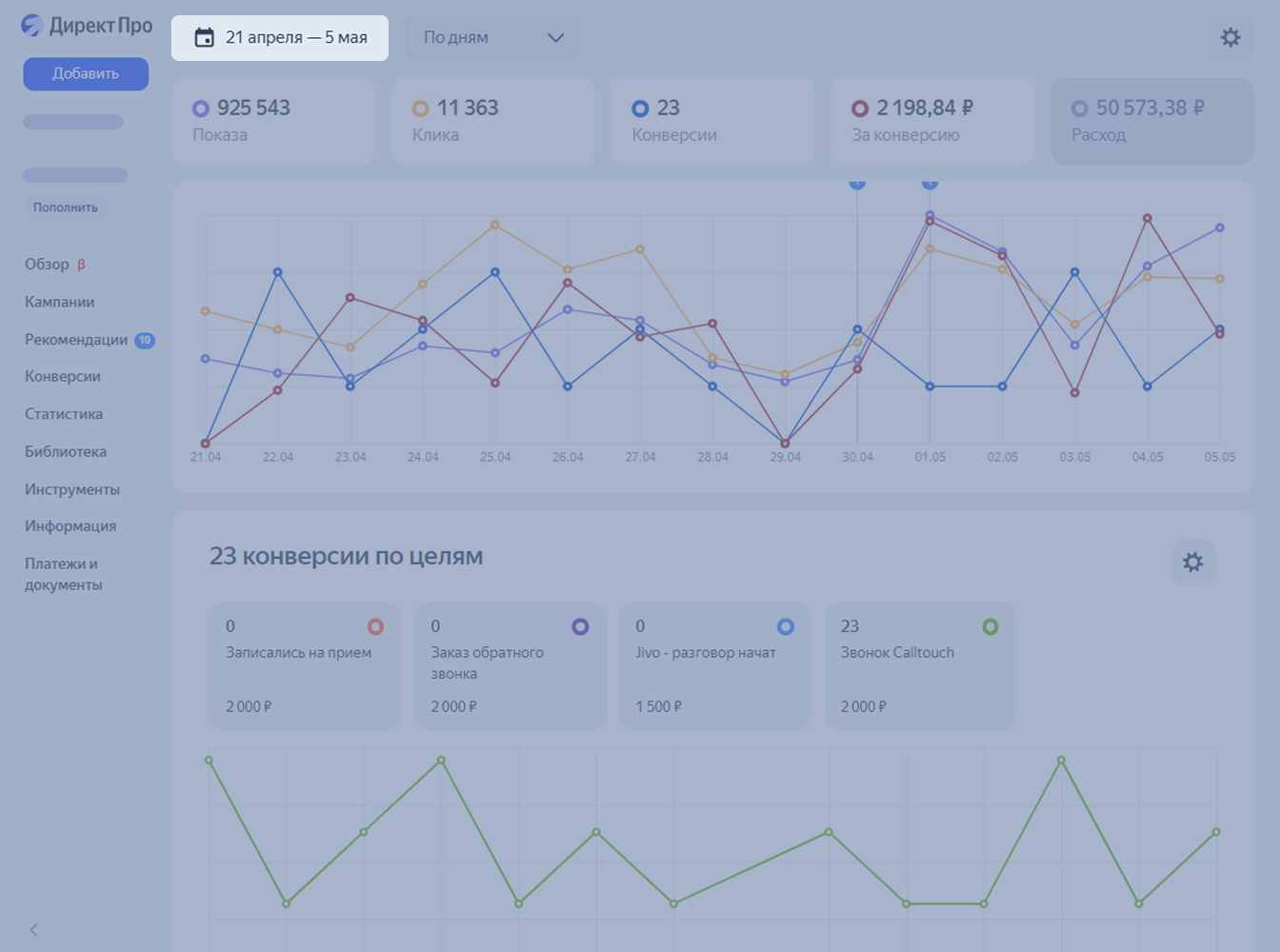Toggle goal Заказ обратного звонка

510,666
